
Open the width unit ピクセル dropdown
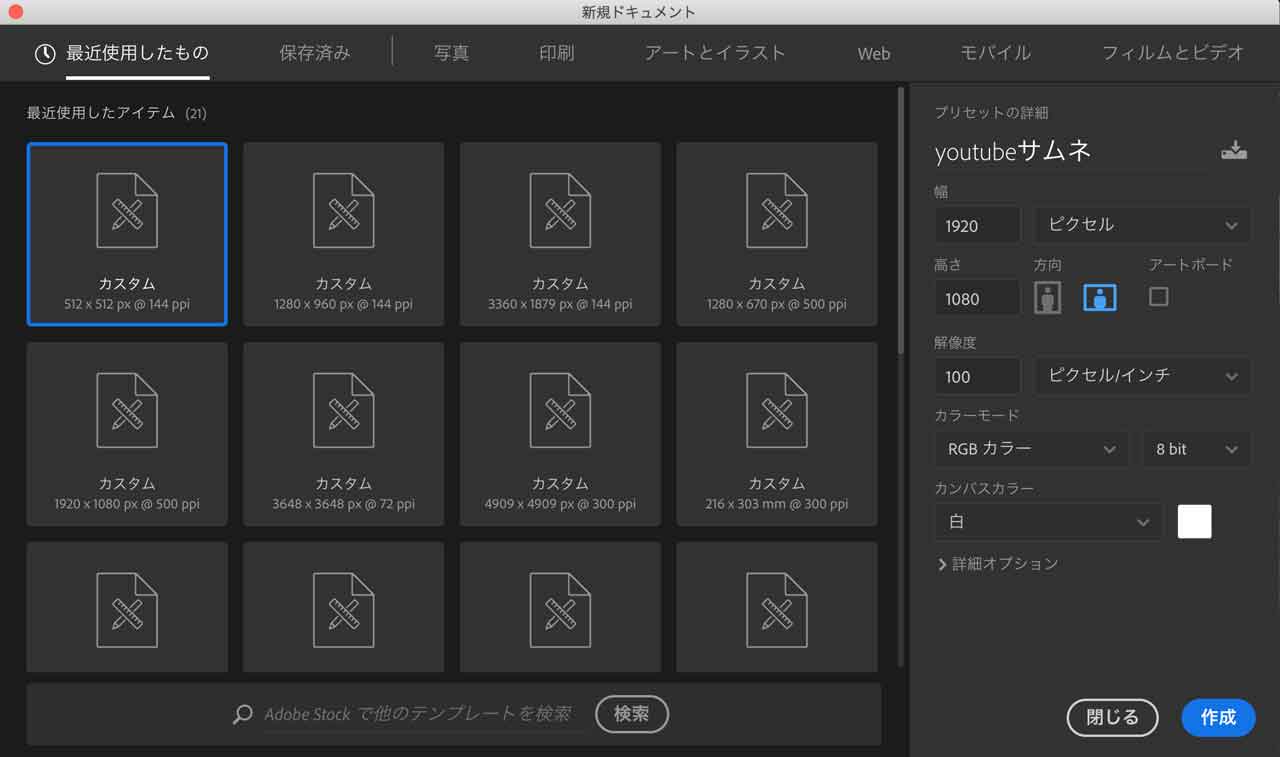[1142, 225]
